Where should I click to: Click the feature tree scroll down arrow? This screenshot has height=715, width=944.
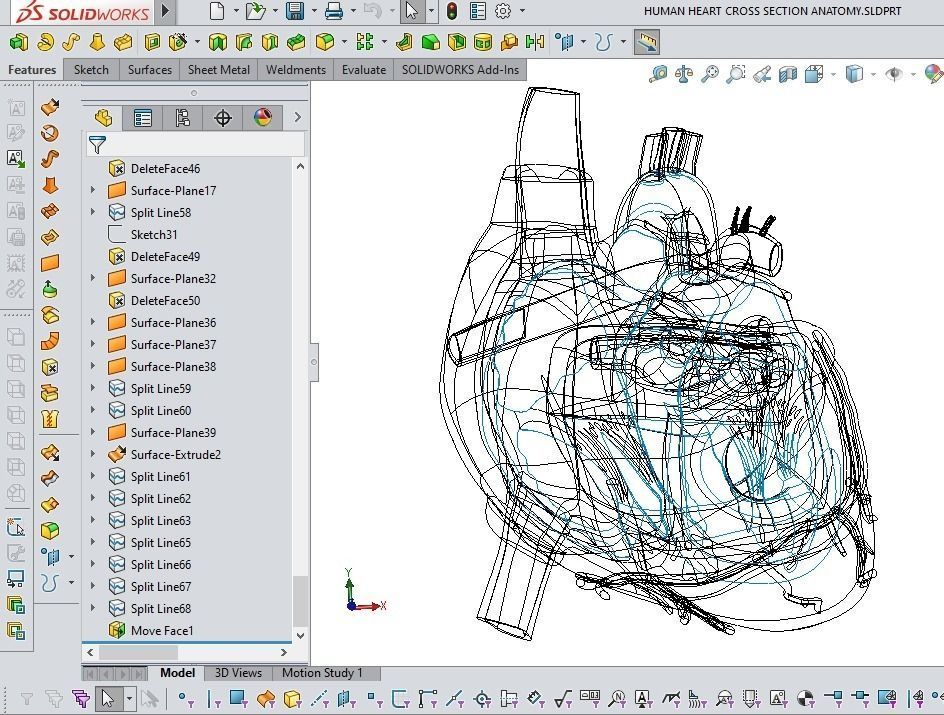point(300,635)
